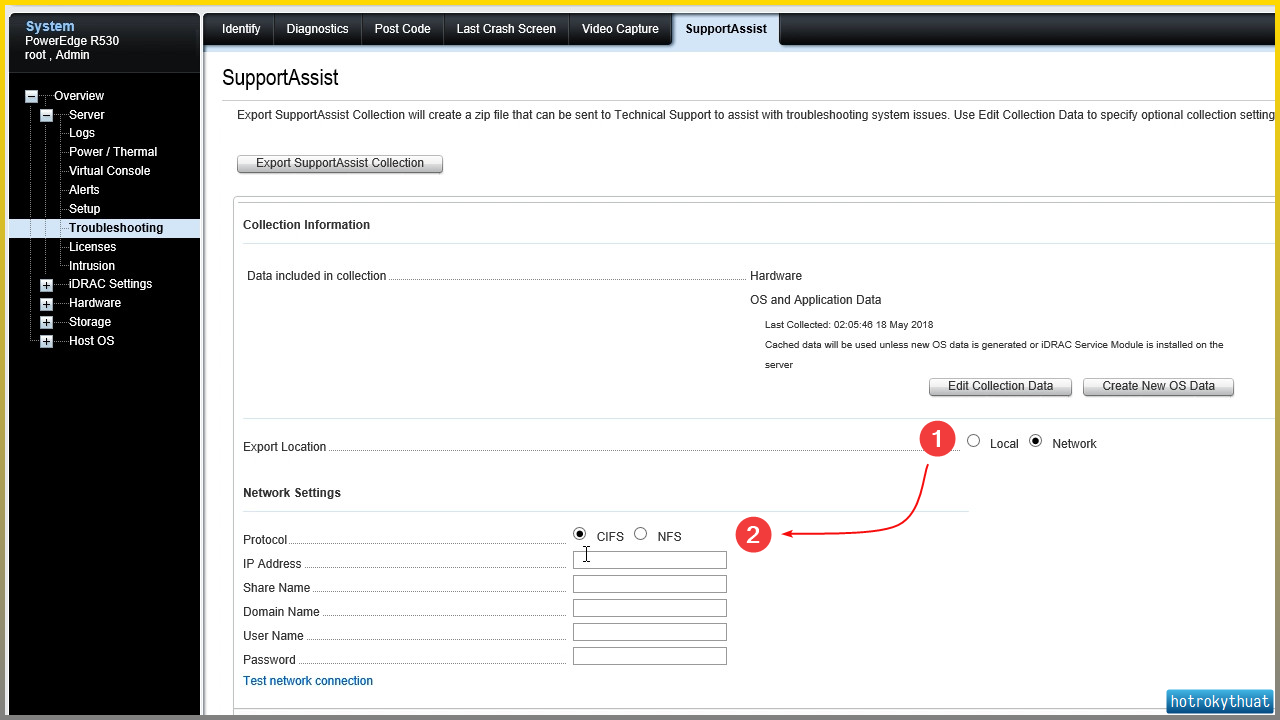Click the Edit Collection Data button
Image resolution: width=1280 pixels, height=720 pixels.
point(1000,386)
